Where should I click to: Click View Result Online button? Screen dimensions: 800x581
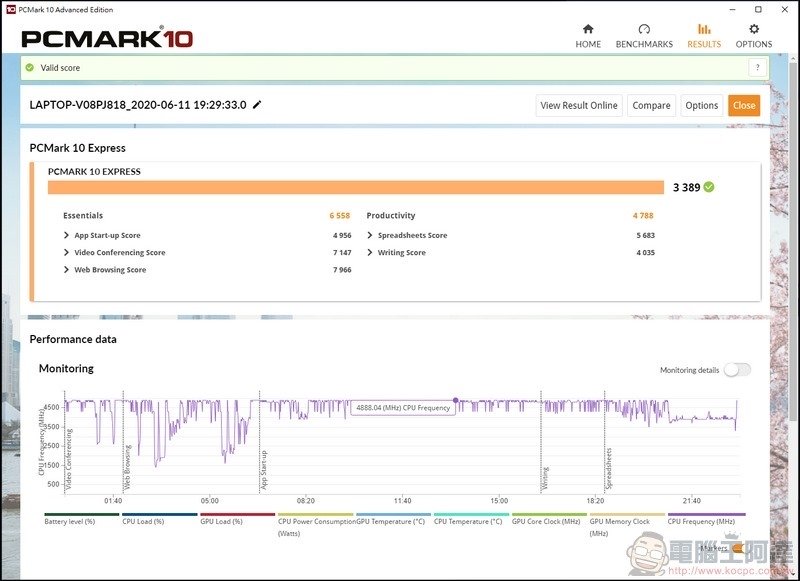pos(579,105)
